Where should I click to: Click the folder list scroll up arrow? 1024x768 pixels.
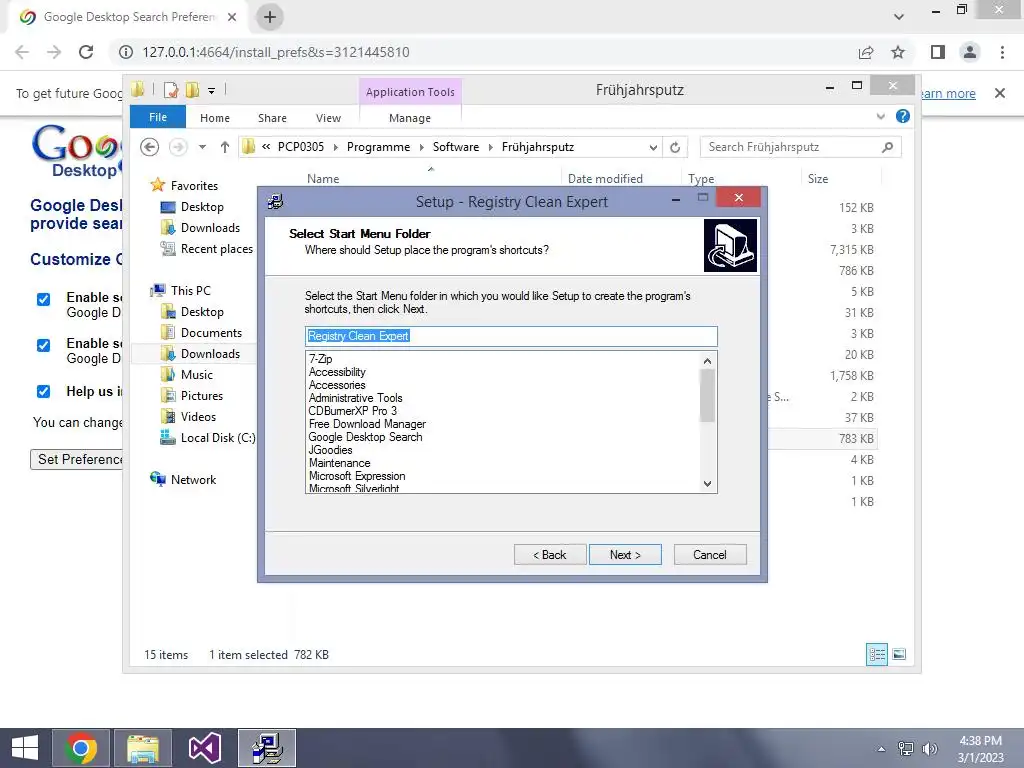(707, 360)
